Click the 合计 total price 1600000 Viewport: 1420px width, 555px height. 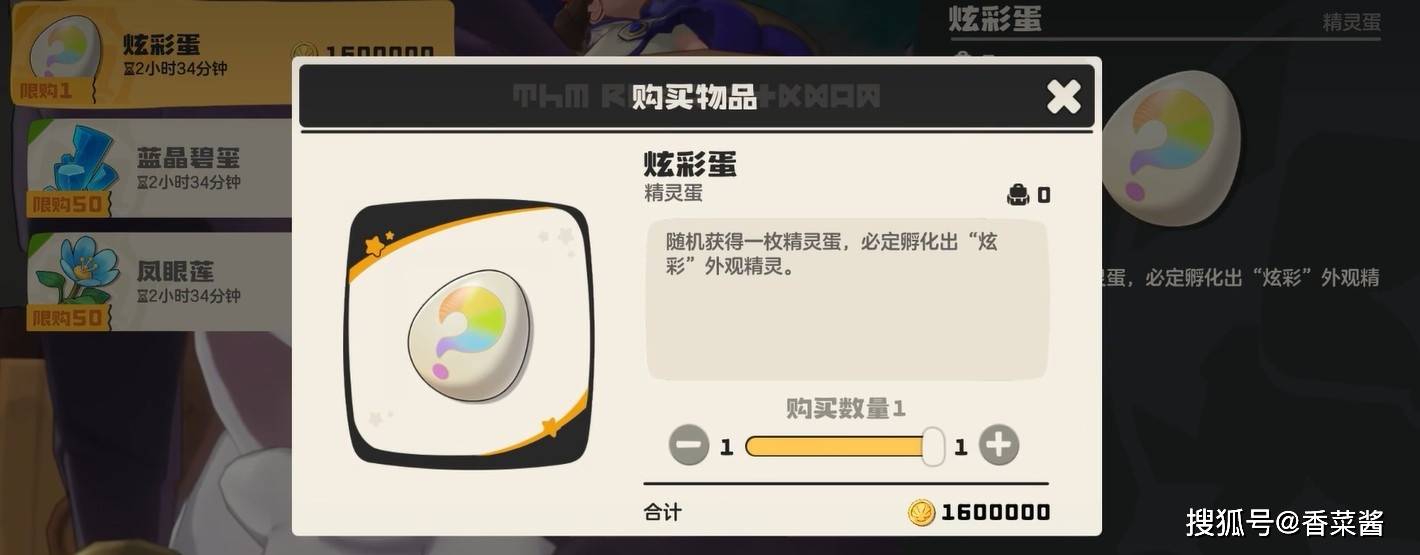pyautogui.click(x=995, y=513)
